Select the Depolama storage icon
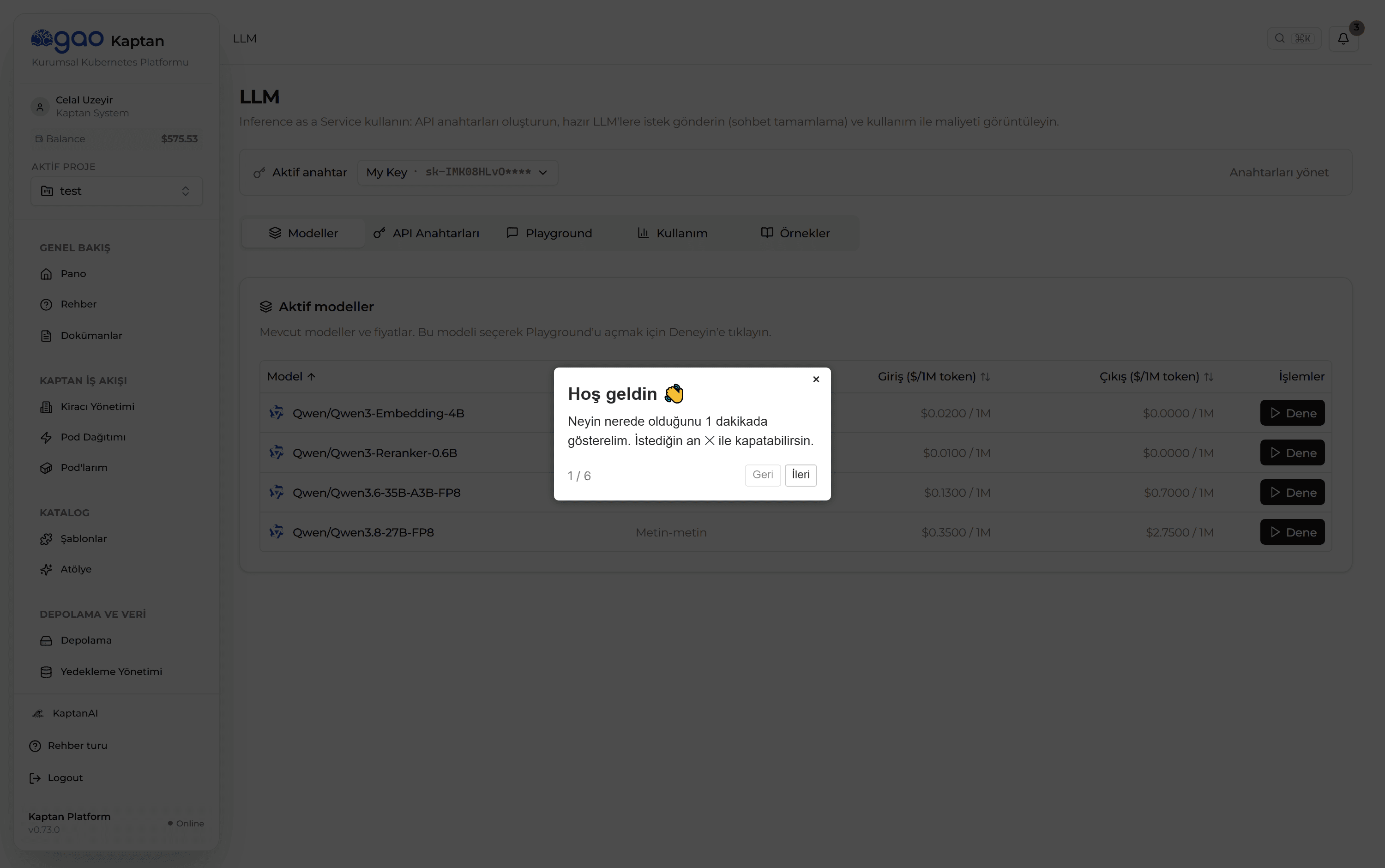This screenshot has height=868, width=1385. [47, 641]
